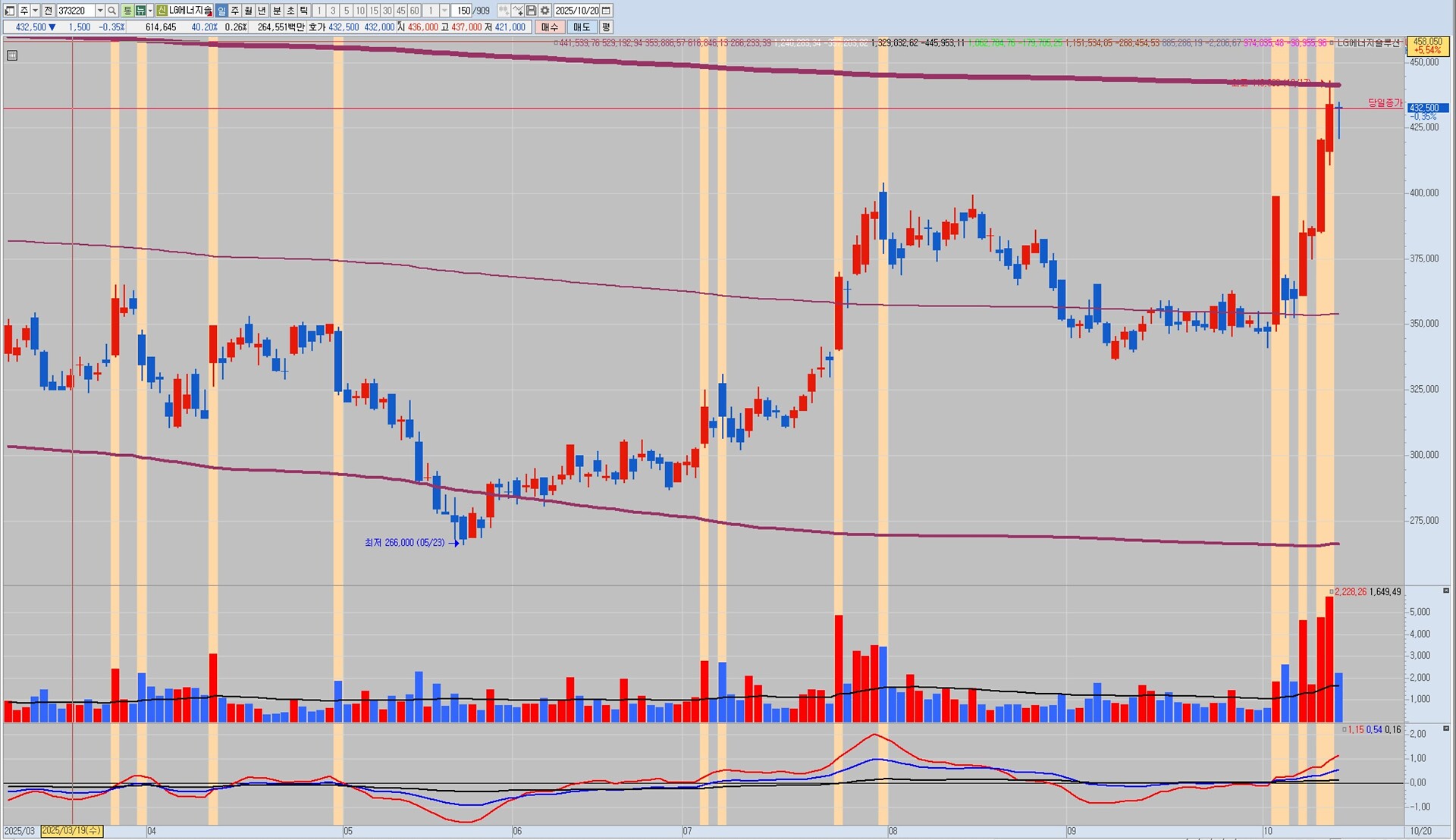Click the save chart floppy icon
The image size is (1456, 840).
(x=531, y=11)
